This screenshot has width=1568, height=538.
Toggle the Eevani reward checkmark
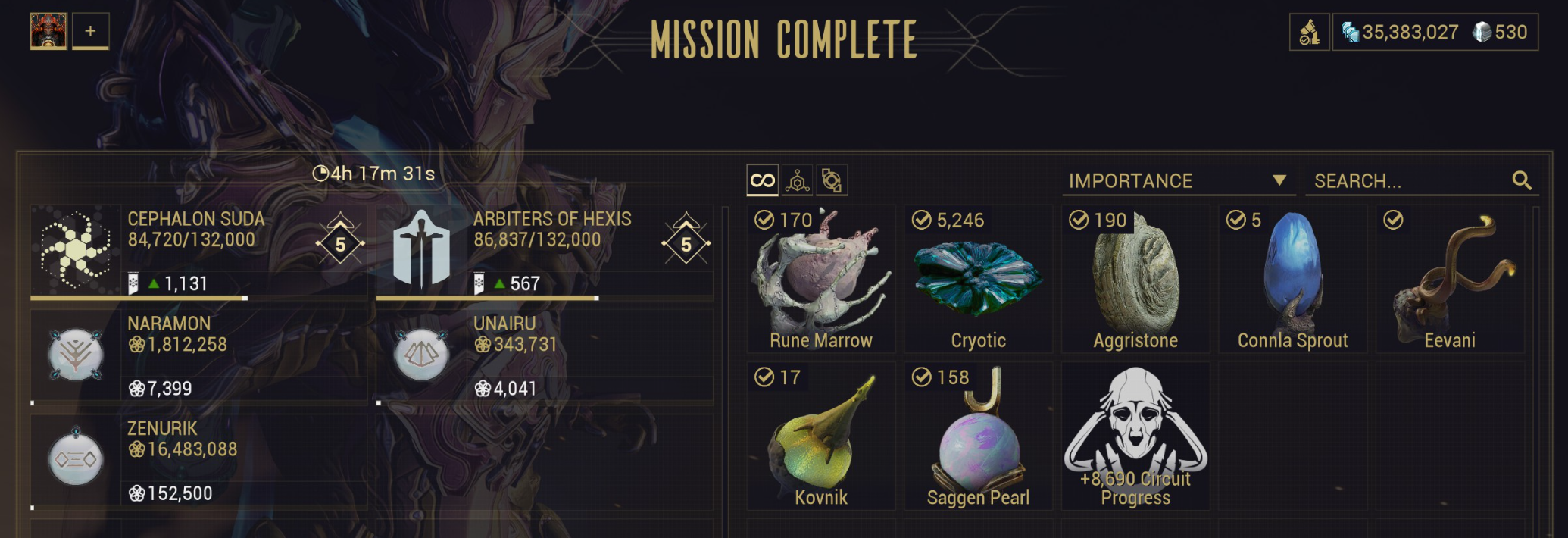pyautogui.click(x=1393, y=220)
